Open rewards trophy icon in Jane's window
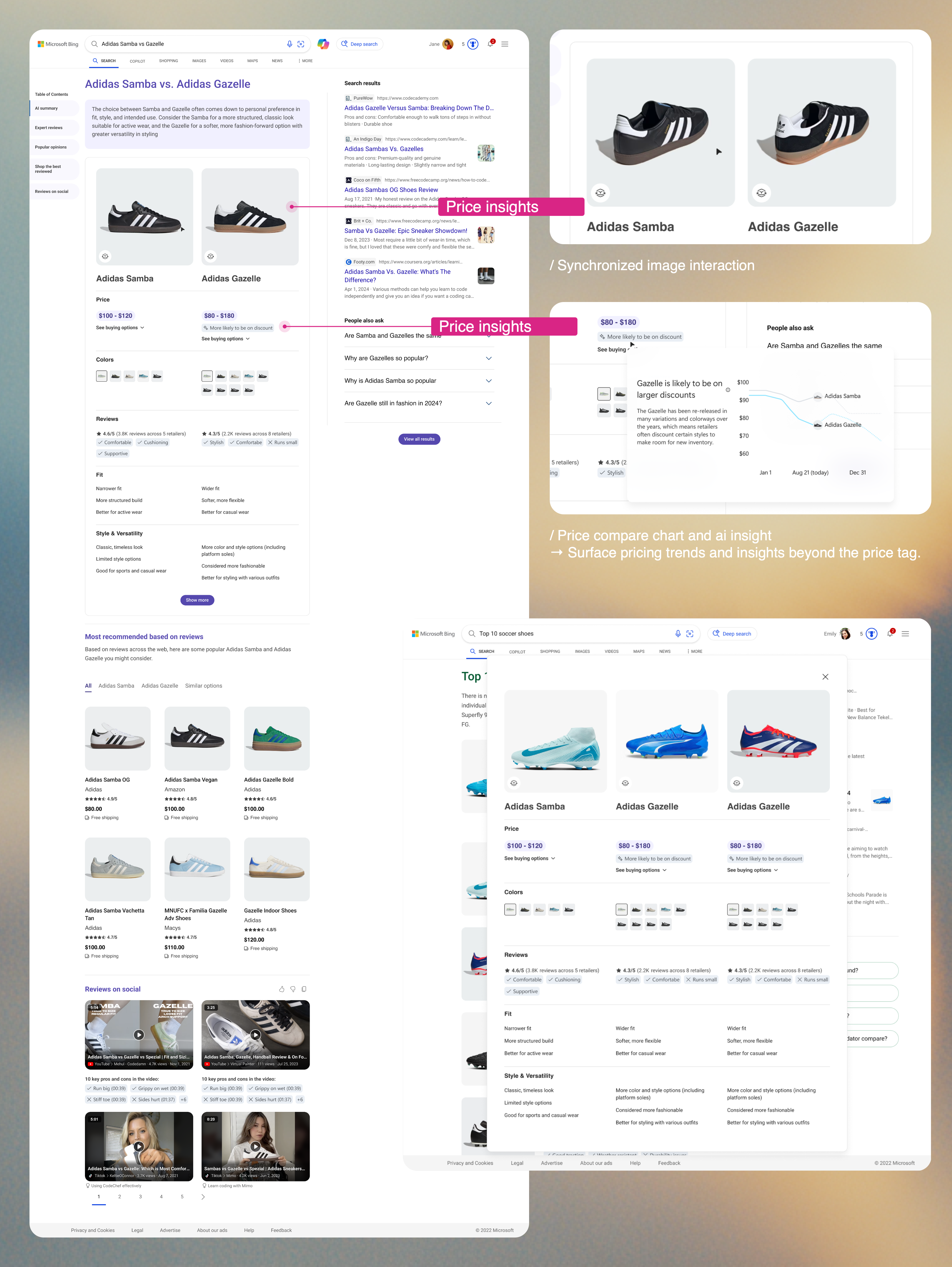952x1267 pixels. 472,44
